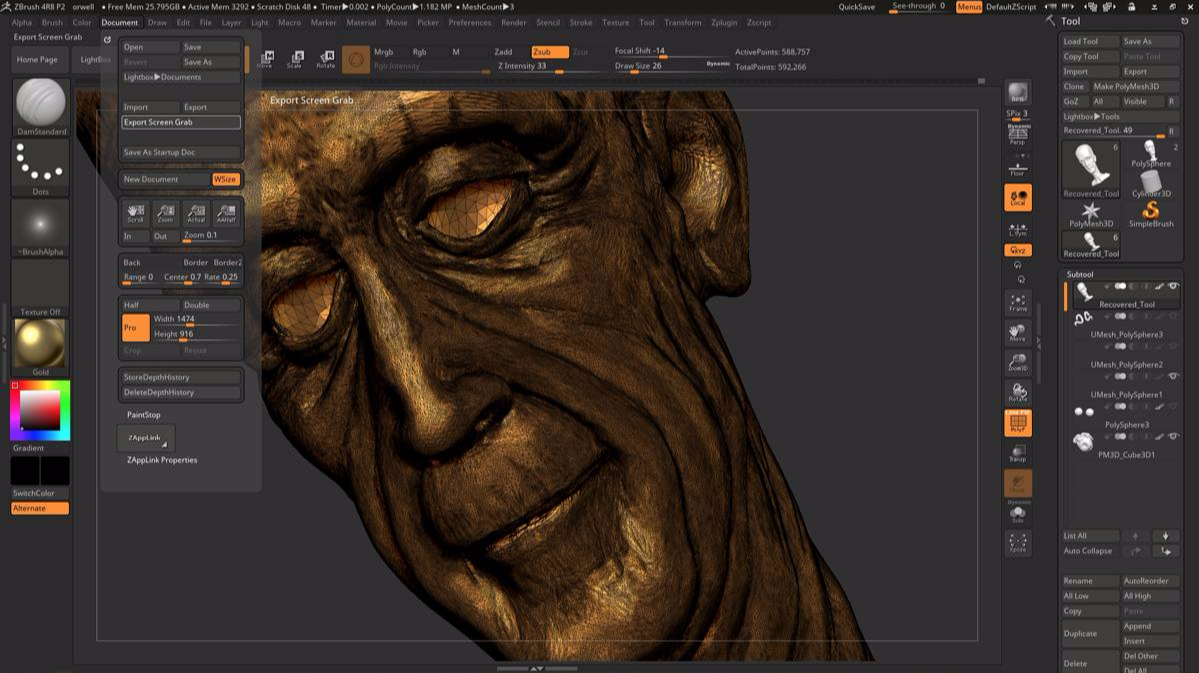1199x673 pixels.
Task: Click Make PolyMesh3D button
Action: pos(1135,86)
